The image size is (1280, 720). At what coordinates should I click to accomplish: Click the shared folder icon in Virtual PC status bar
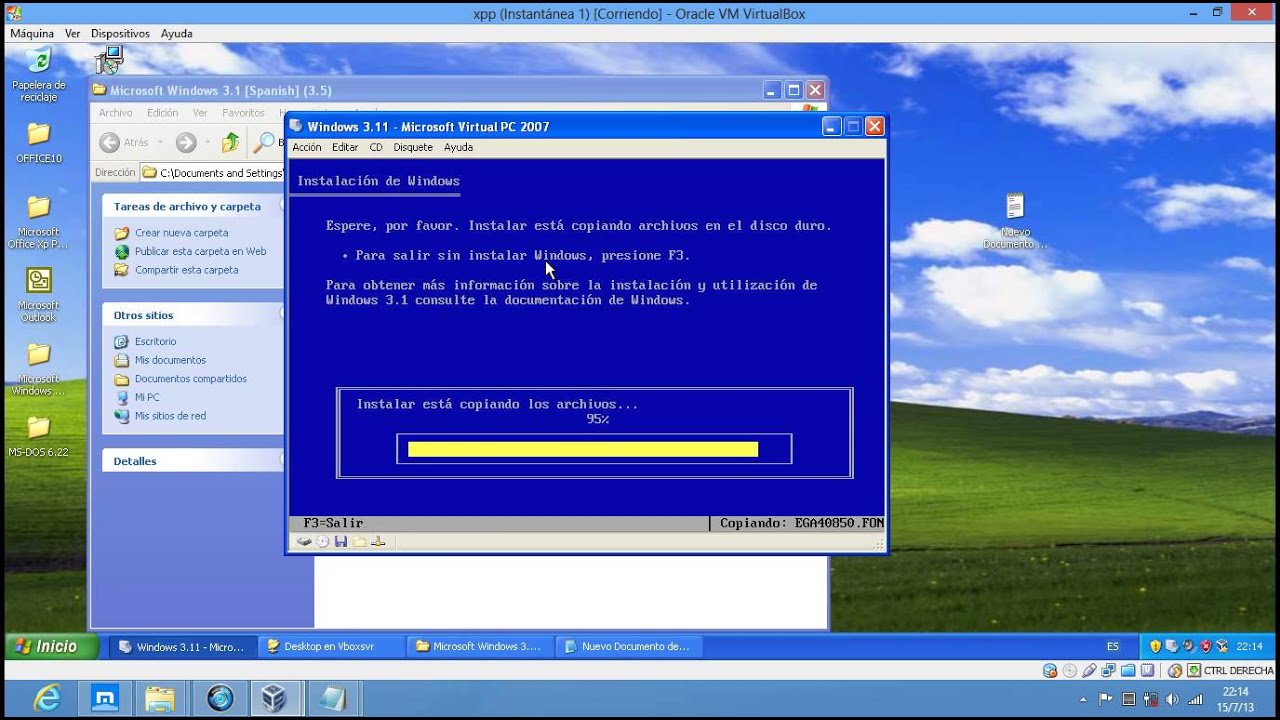point(359,541)
